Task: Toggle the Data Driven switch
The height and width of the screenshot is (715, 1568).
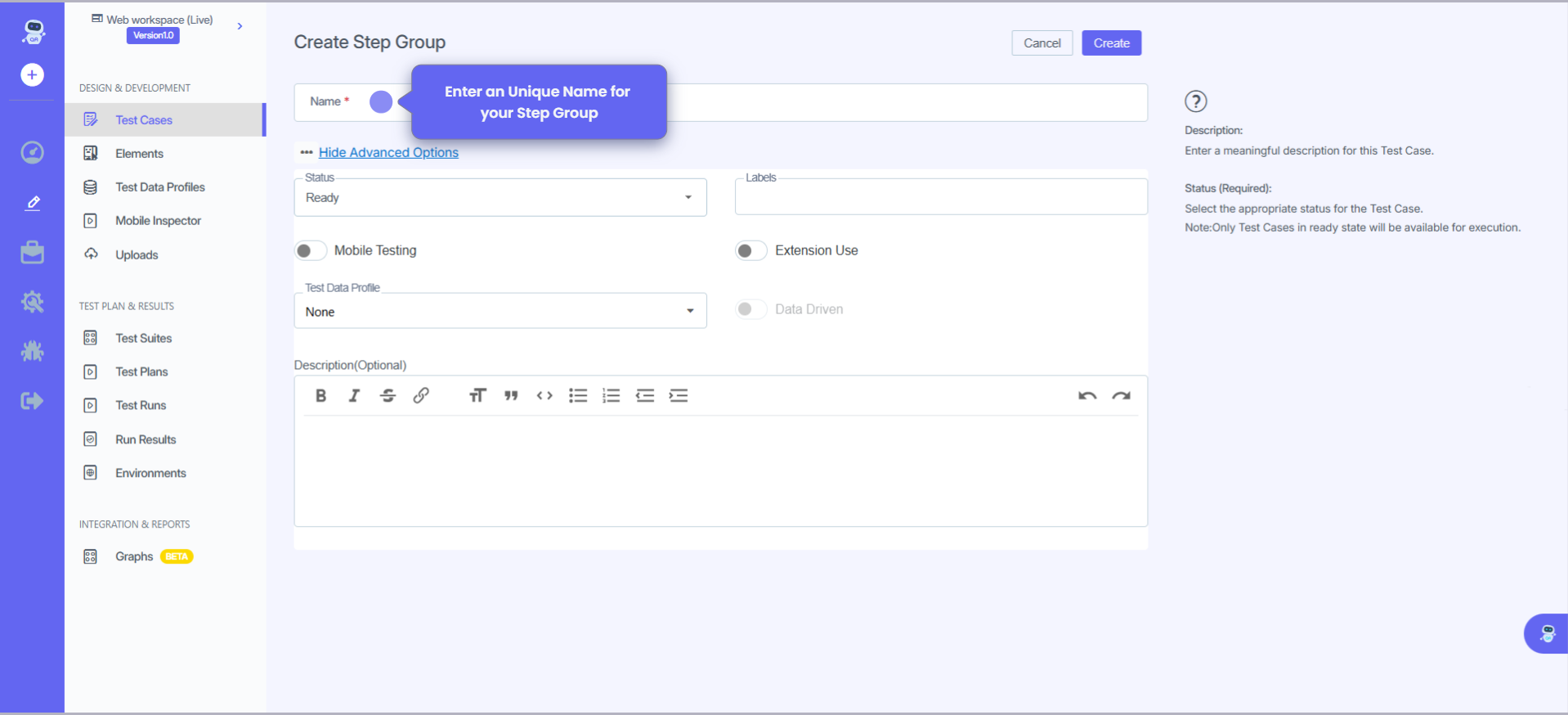Action: [750, 309]
